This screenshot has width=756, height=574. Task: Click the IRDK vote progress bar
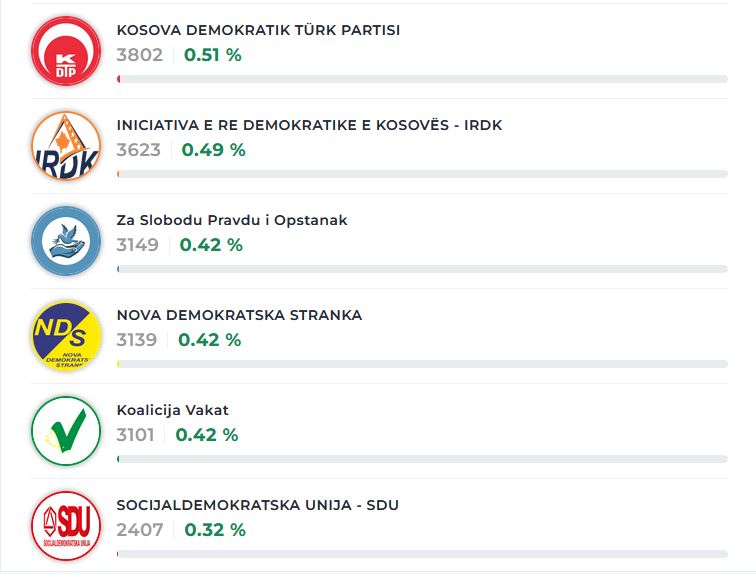click(x=422, y=174)
